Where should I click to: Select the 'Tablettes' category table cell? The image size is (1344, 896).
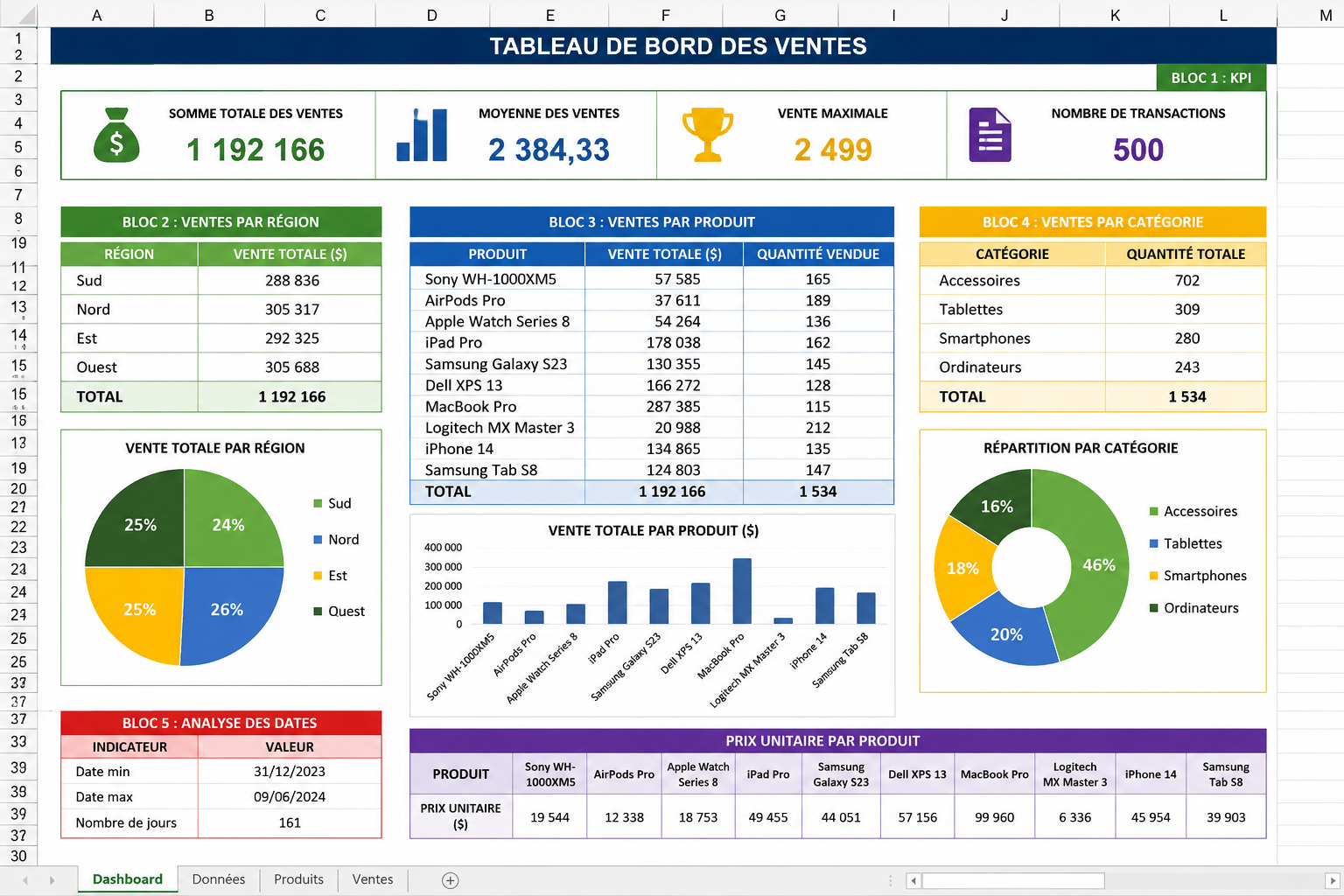tap(1012, 310)
